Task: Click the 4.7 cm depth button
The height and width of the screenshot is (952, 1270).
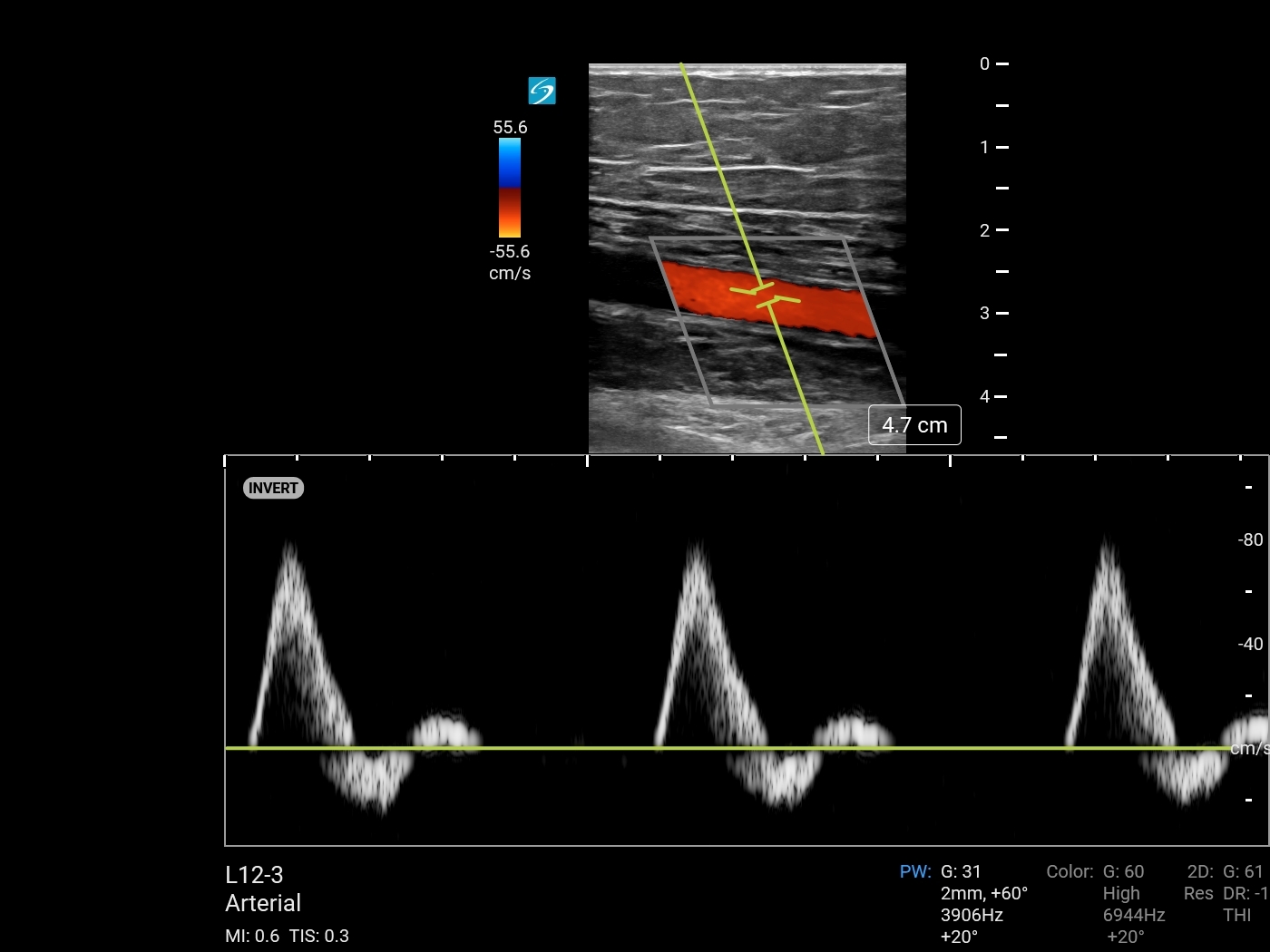Action: coord(914,425)
